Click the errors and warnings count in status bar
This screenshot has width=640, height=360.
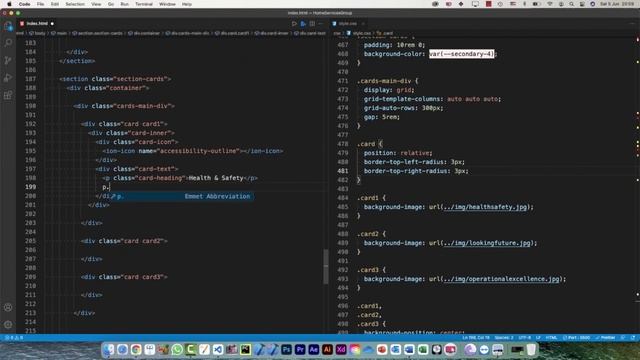(x=14, y=338)
